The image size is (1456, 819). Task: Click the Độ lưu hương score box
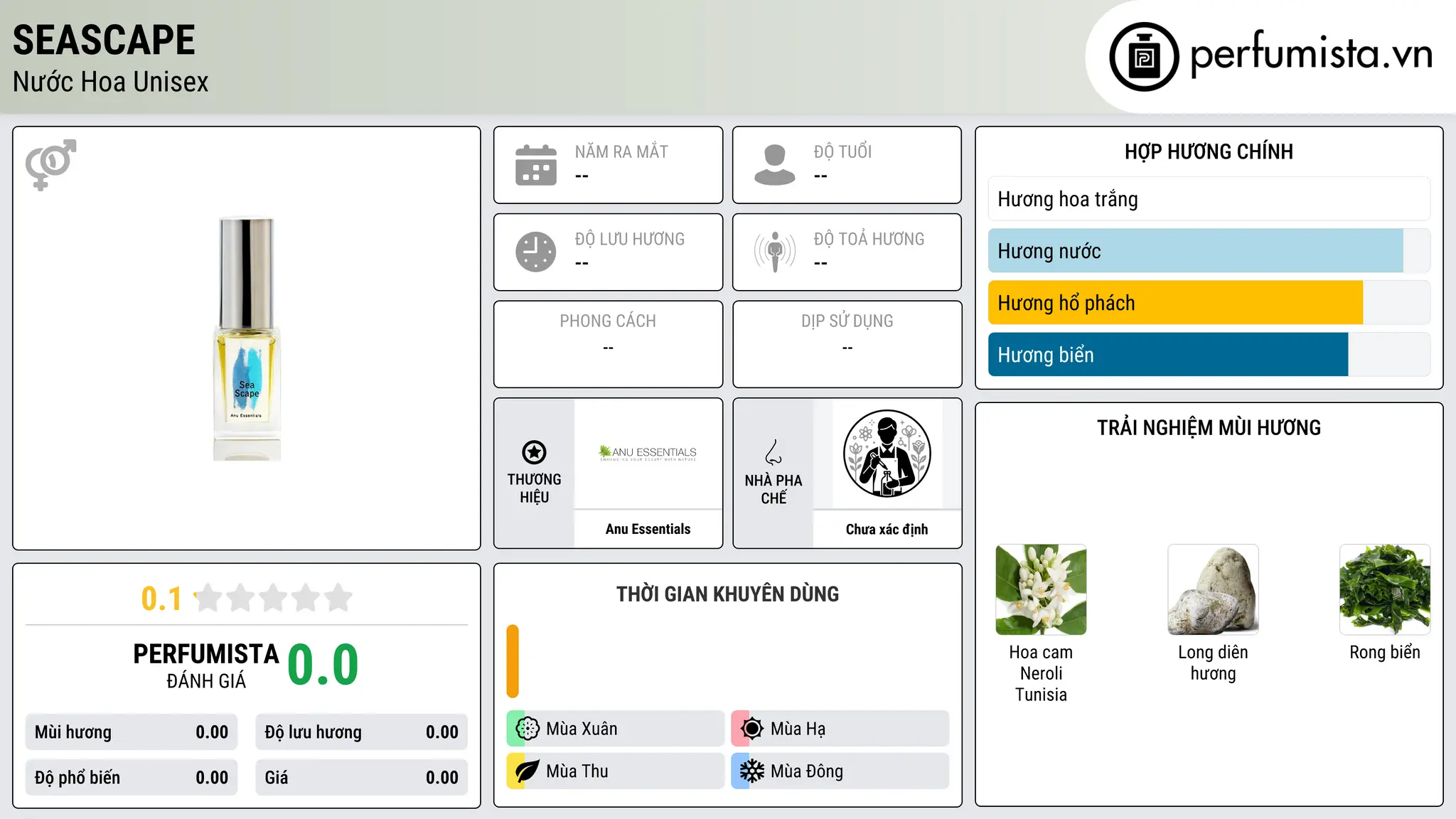[361, 732]
